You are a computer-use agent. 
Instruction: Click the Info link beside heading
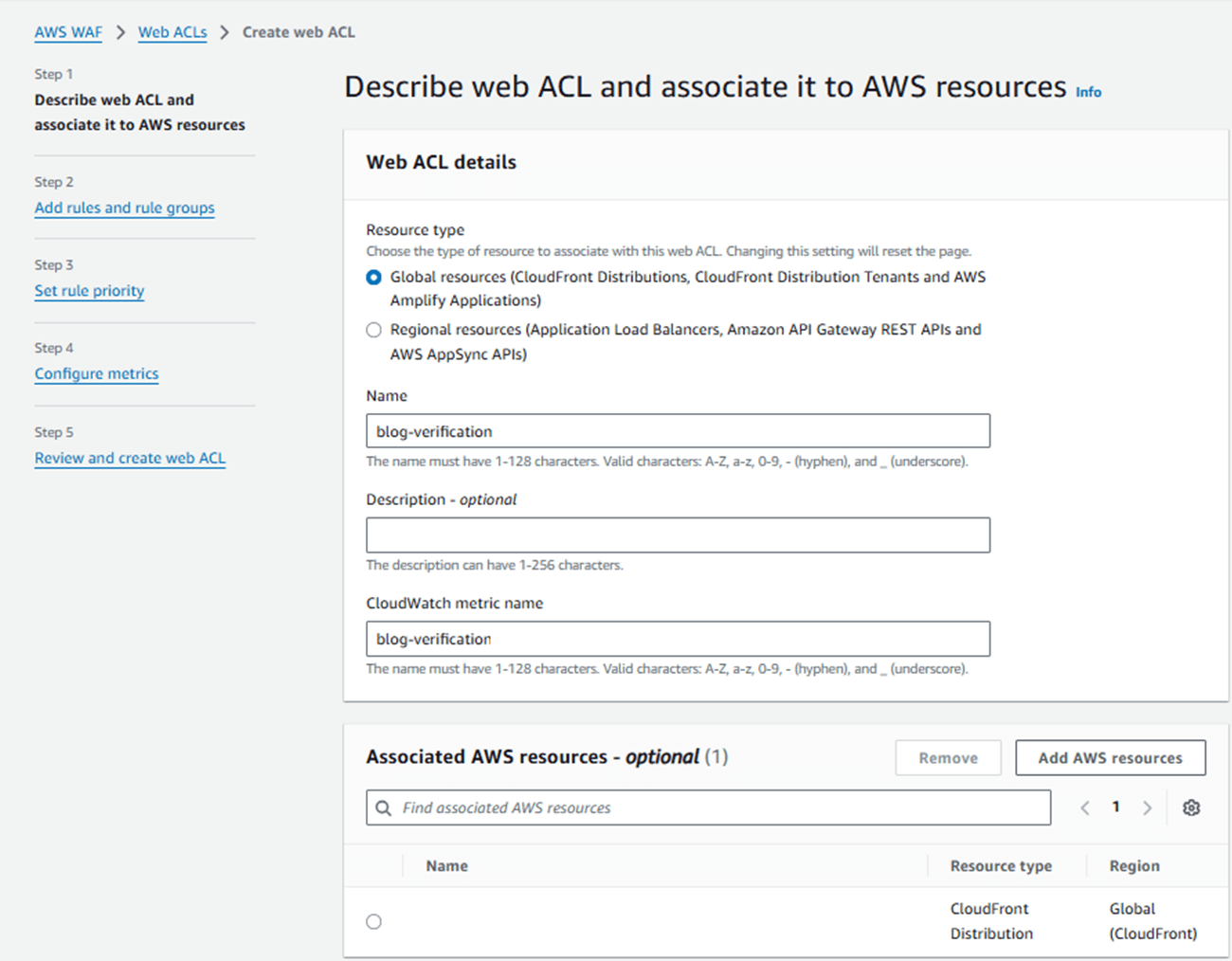[1088, 92]
